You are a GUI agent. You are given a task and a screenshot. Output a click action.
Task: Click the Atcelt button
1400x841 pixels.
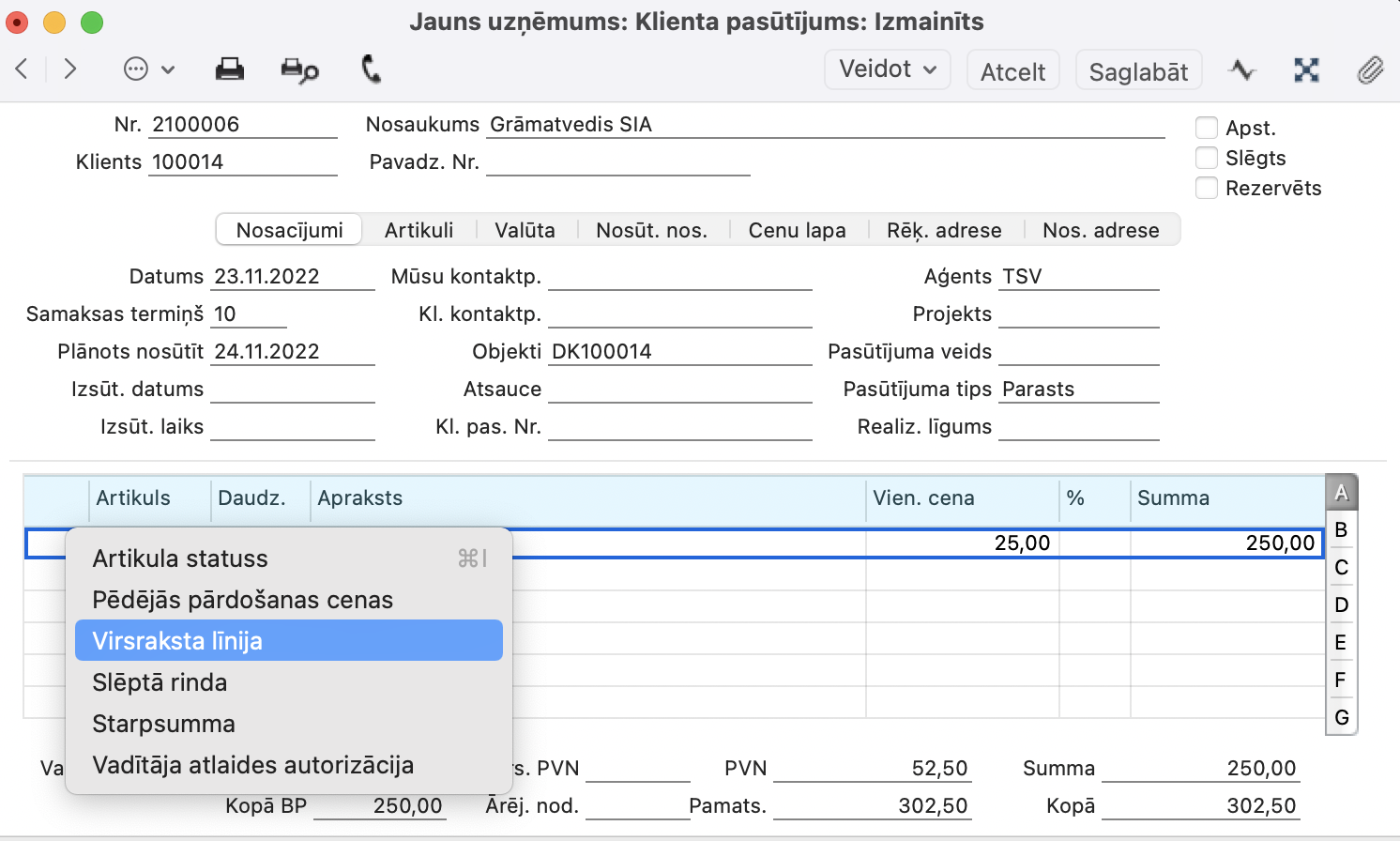pos(1012,71)
